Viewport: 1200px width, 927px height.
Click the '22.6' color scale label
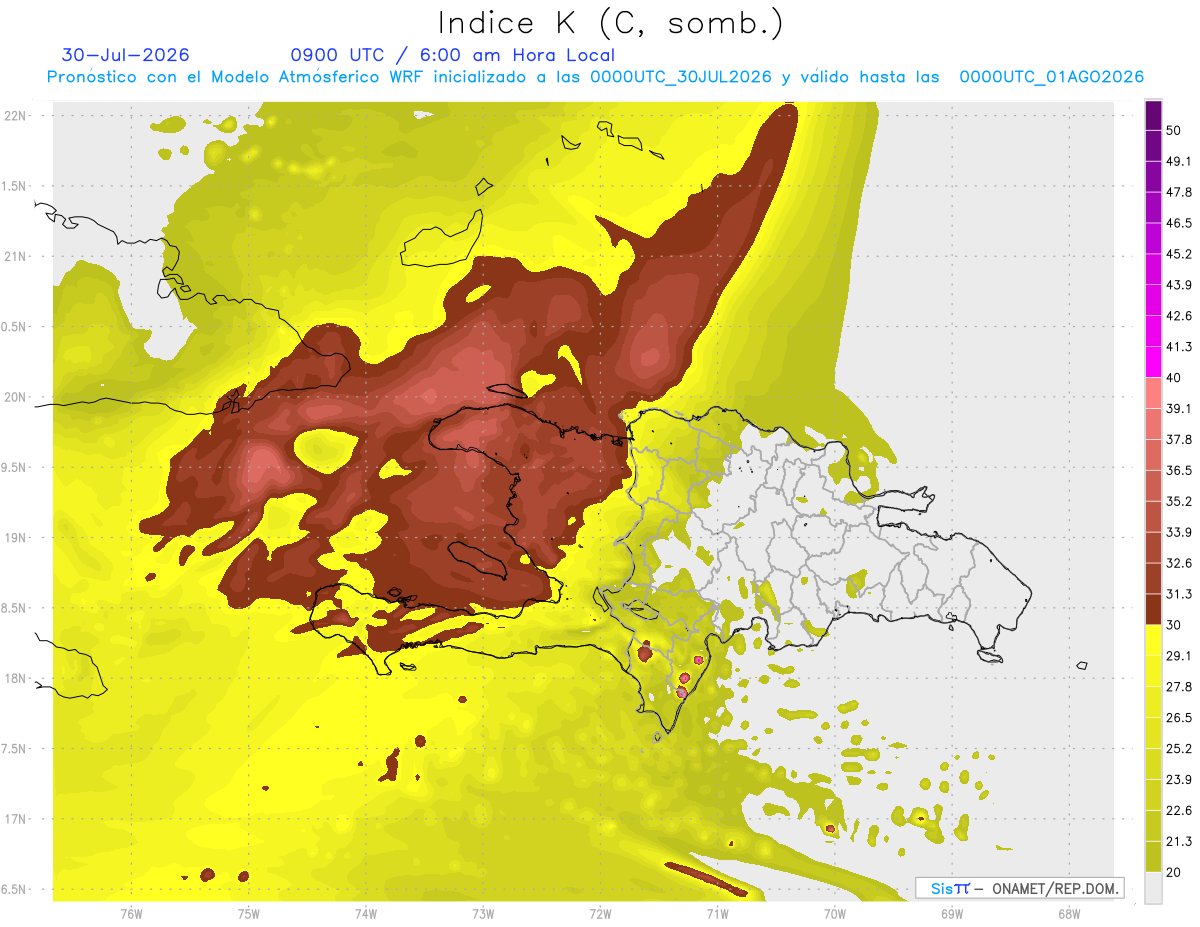point(1179,810)
